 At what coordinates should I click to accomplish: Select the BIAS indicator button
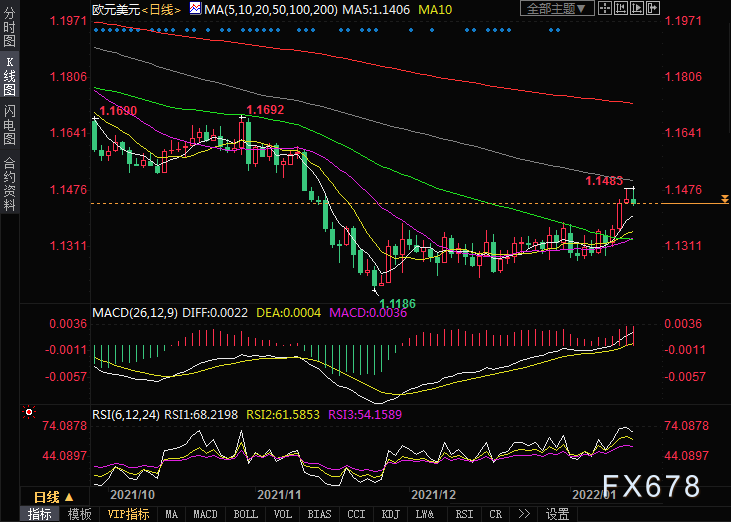pos(319,514)
